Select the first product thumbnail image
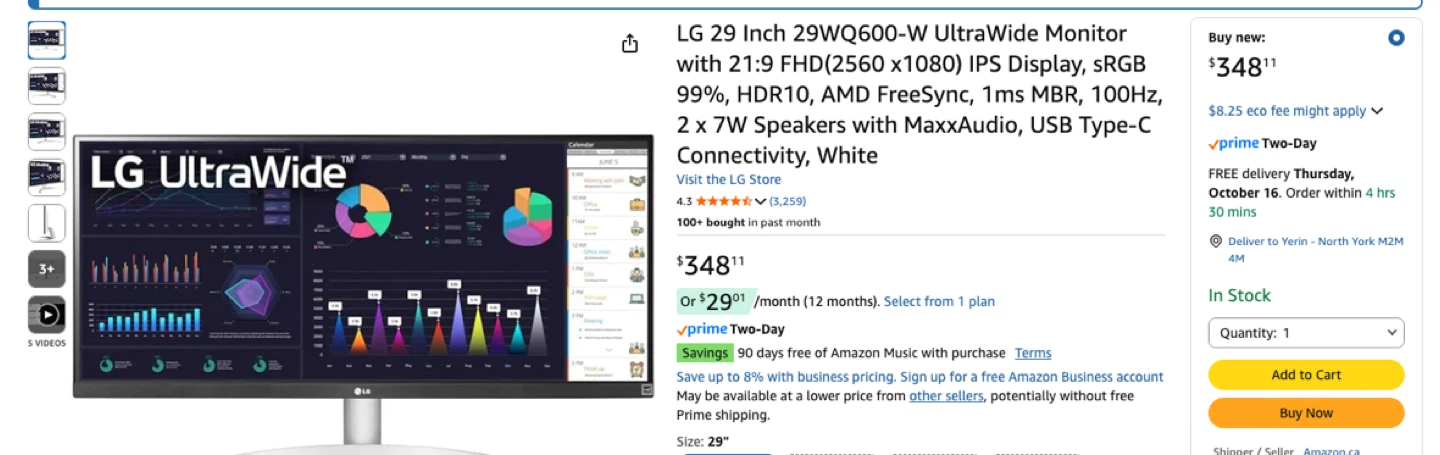Screen dimensions: 1440x455 coord(47,40)
